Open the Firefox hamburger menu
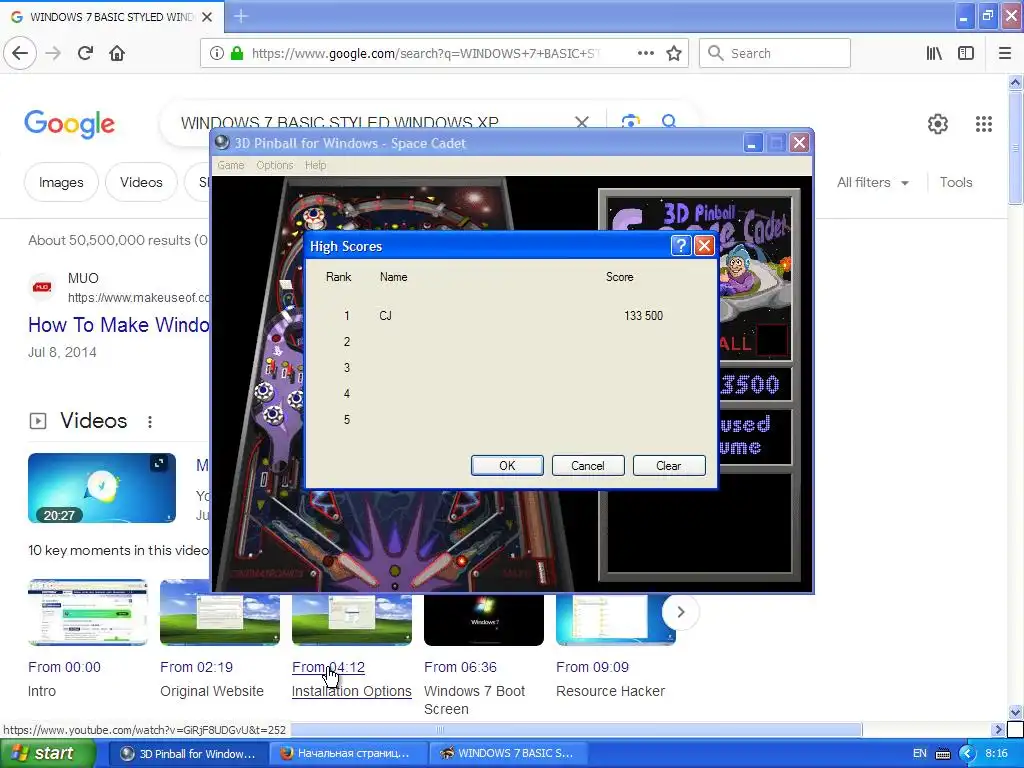This screenshot has height=768, width=1024. pyautogui.click(x=1005, y=53)
